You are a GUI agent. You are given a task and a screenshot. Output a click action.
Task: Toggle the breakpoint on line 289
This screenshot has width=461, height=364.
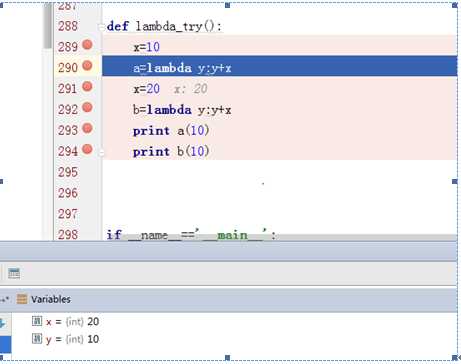[87, 45]
